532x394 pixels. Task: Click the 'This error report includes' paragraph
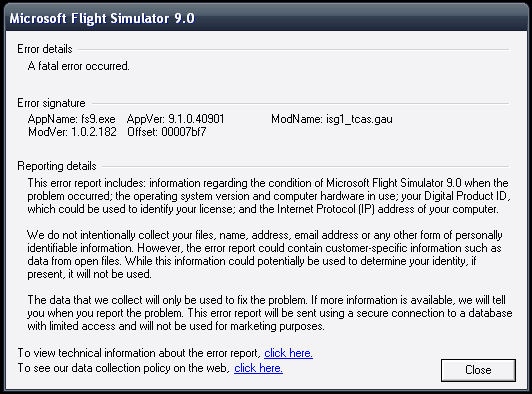(269, 196)
